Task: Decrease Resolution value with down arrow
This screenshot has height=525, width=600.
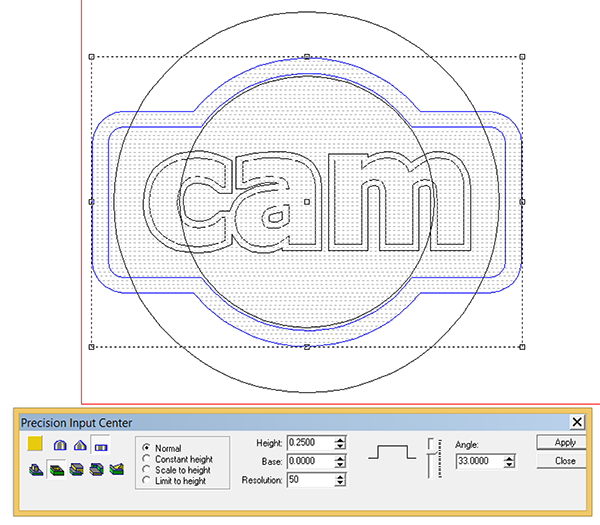Action: pyautogui.click(x=340, y=483)
